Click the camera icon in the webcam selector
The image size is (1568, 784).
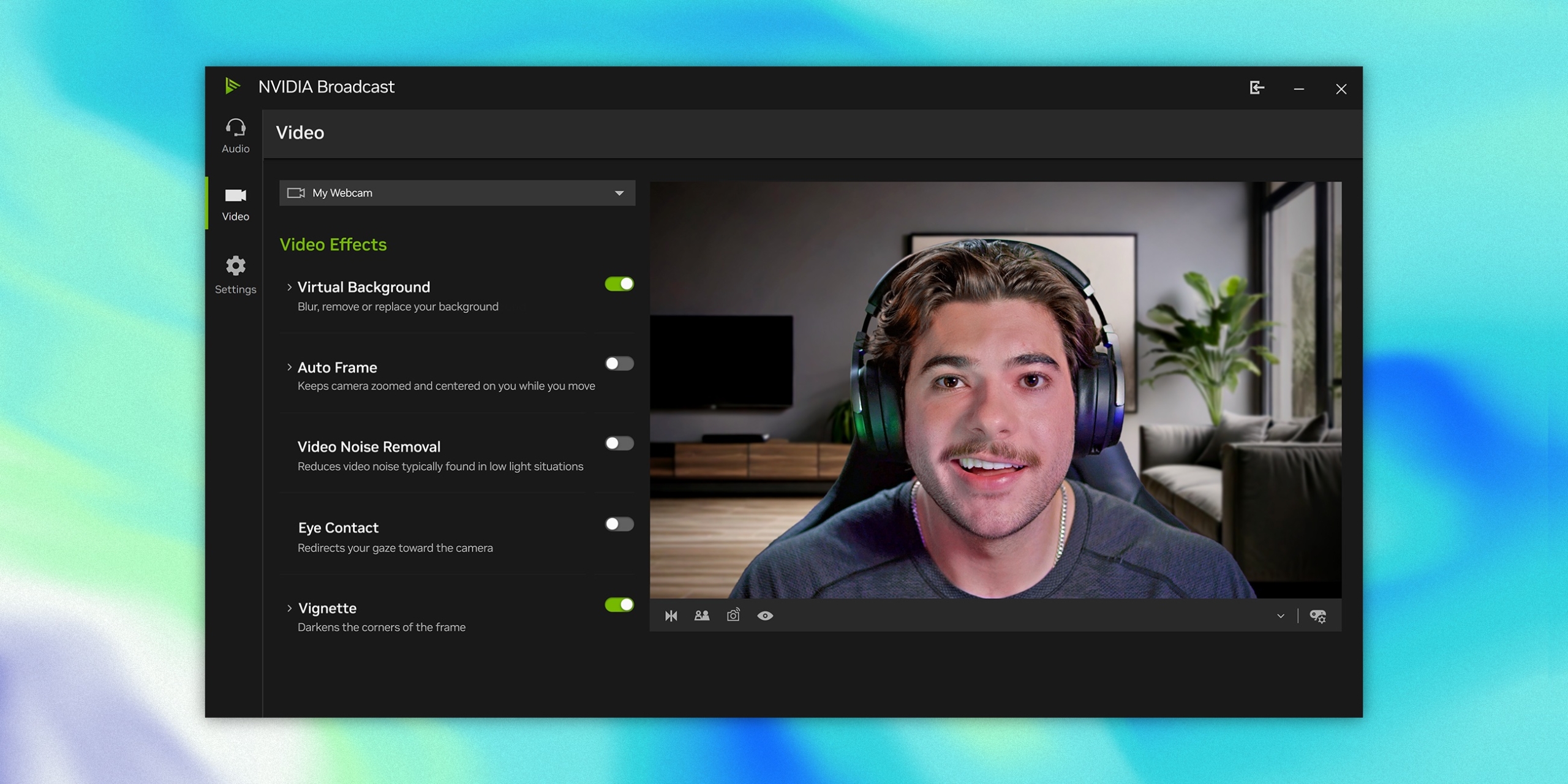click(296, 193)
